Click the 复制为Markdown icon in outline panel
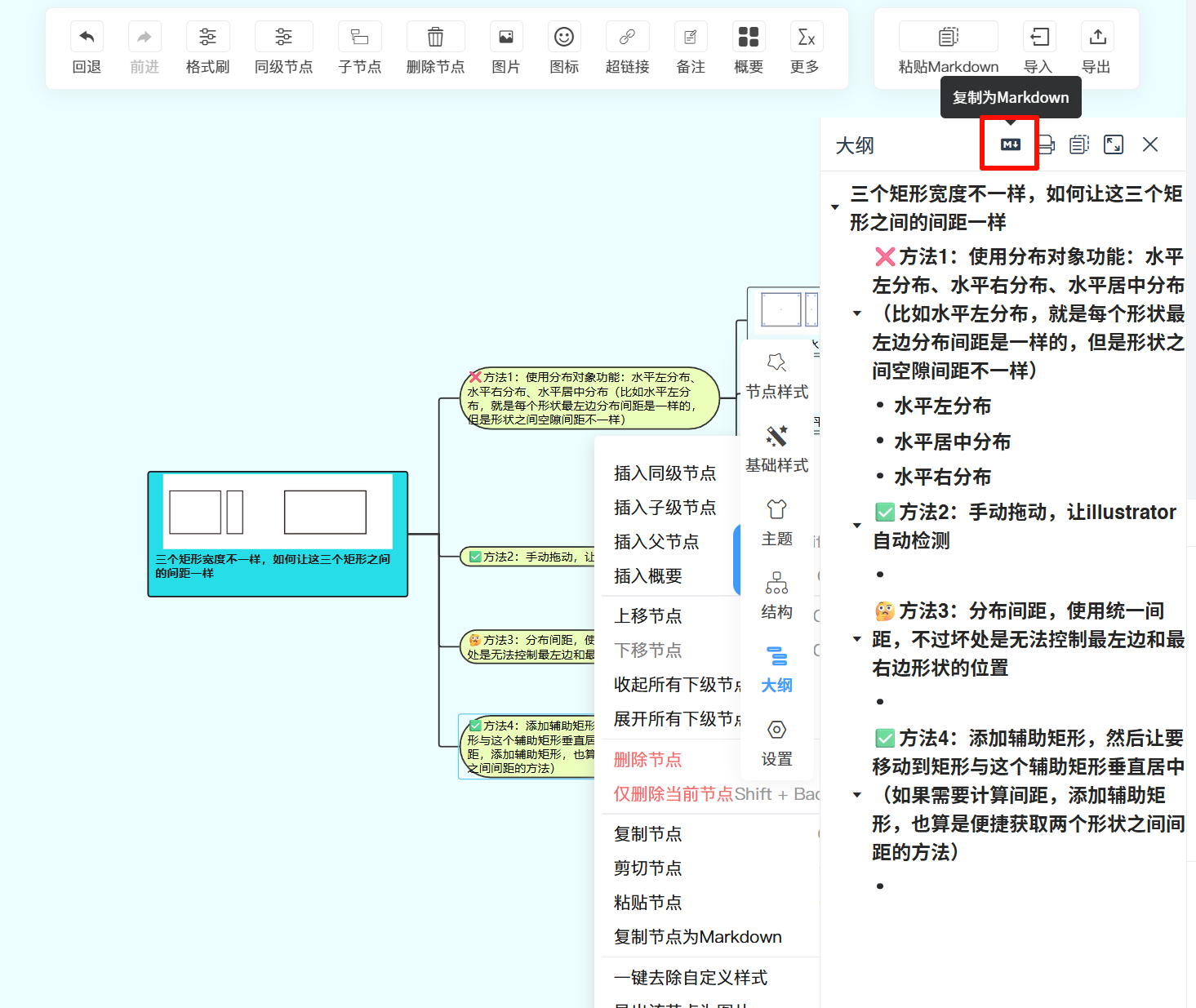1196x1008 pixels. (1011, 144)
